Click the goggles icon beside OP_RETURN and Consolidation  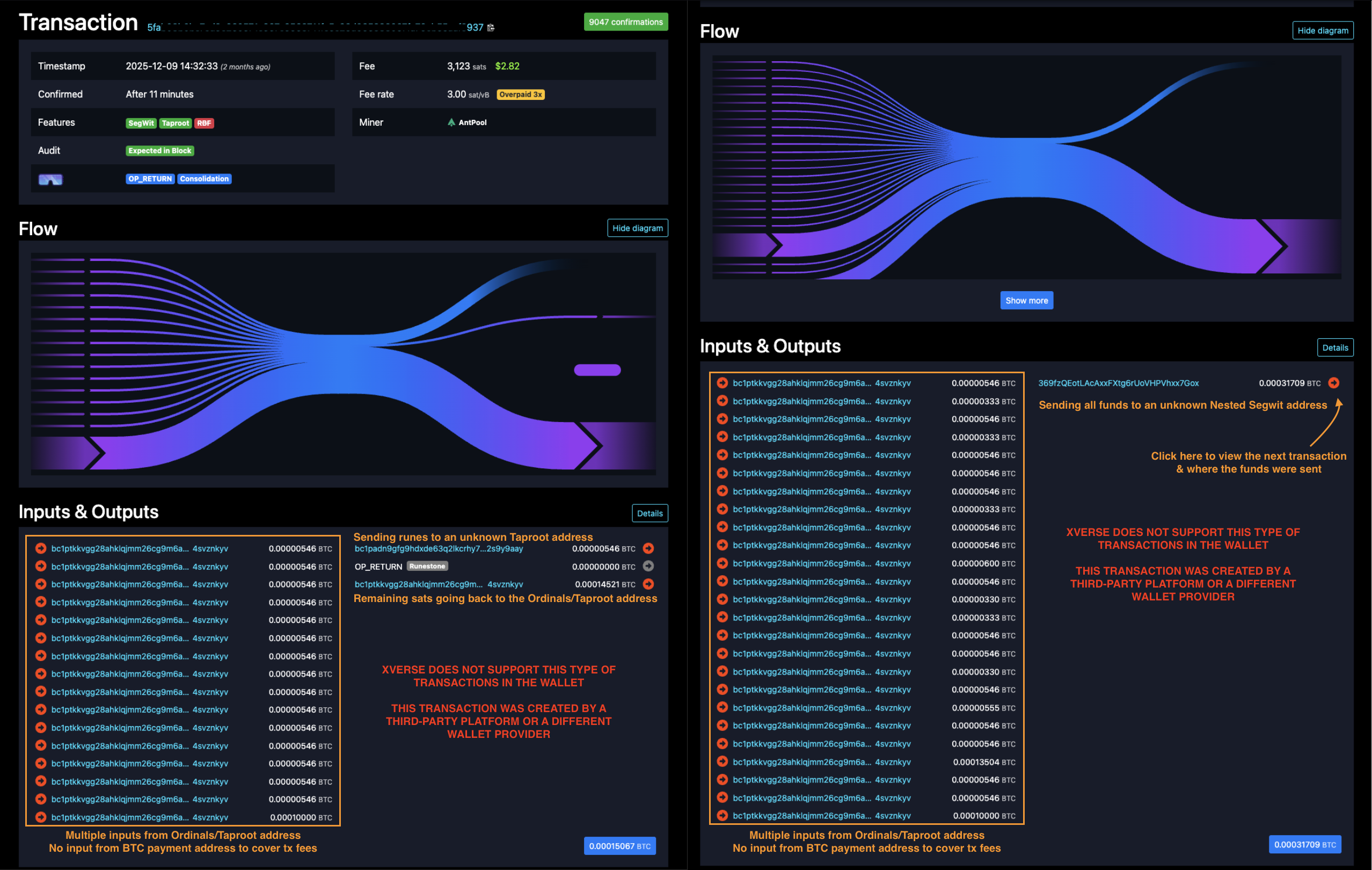tap(50, 179)
